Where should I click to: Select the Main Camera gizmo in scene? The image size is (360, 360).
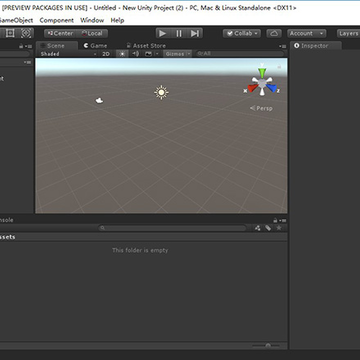pos(99,100)
